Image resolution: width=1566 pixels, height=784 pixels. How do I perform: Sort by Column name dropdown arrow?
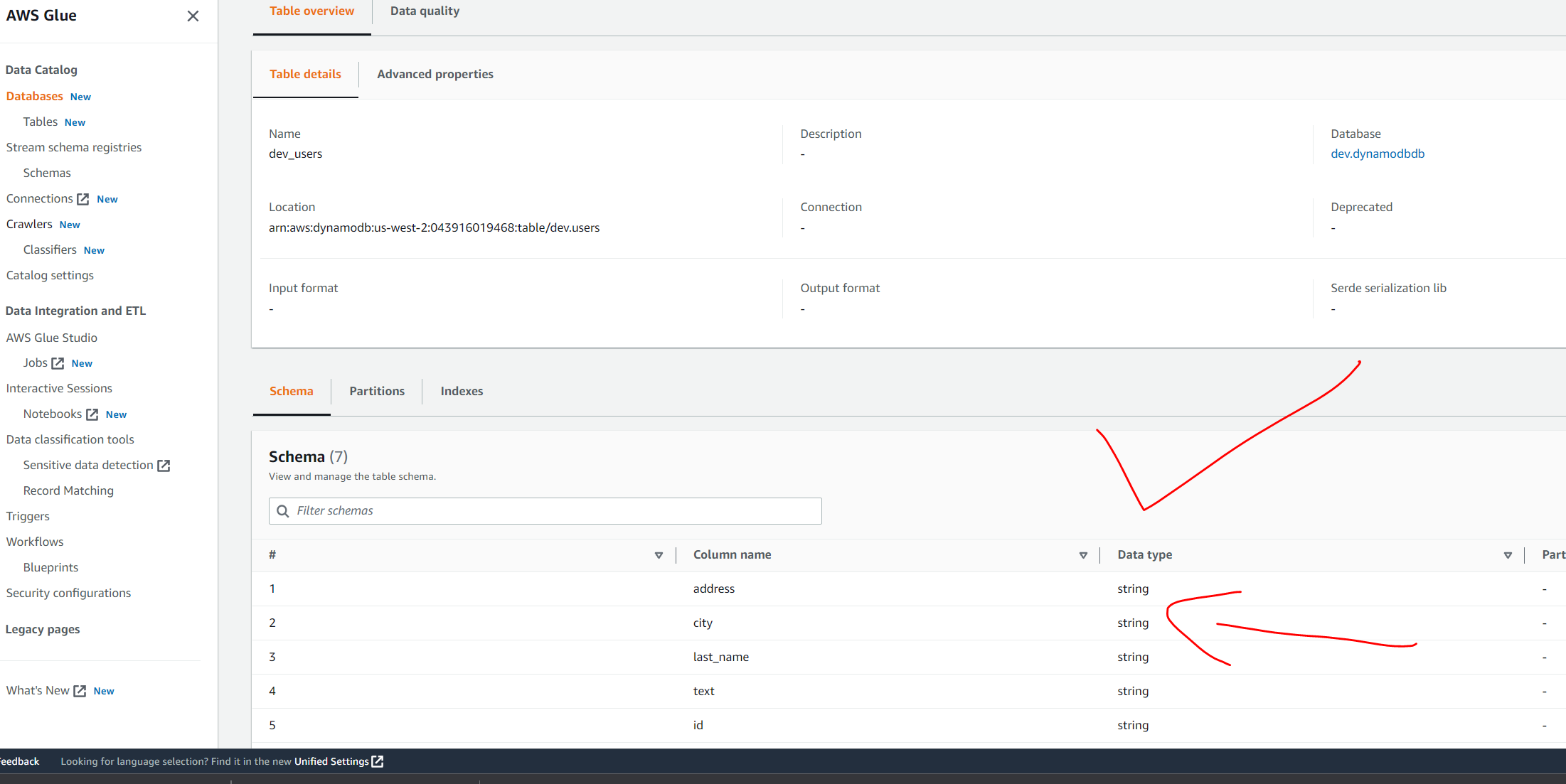tap(1083, 555)
